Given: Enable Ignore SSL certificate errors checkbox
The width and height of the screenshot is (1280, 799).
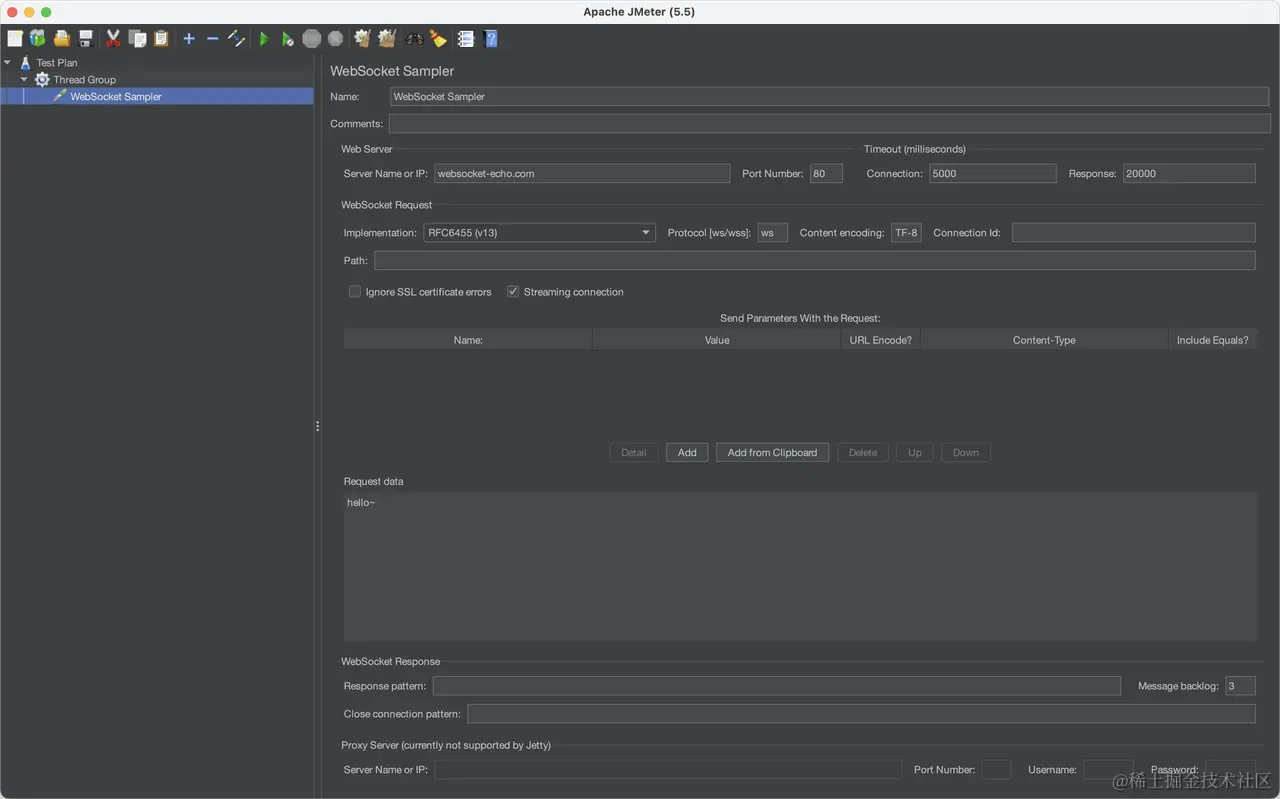Looking at the screenshot, I should tap(354, 292).
